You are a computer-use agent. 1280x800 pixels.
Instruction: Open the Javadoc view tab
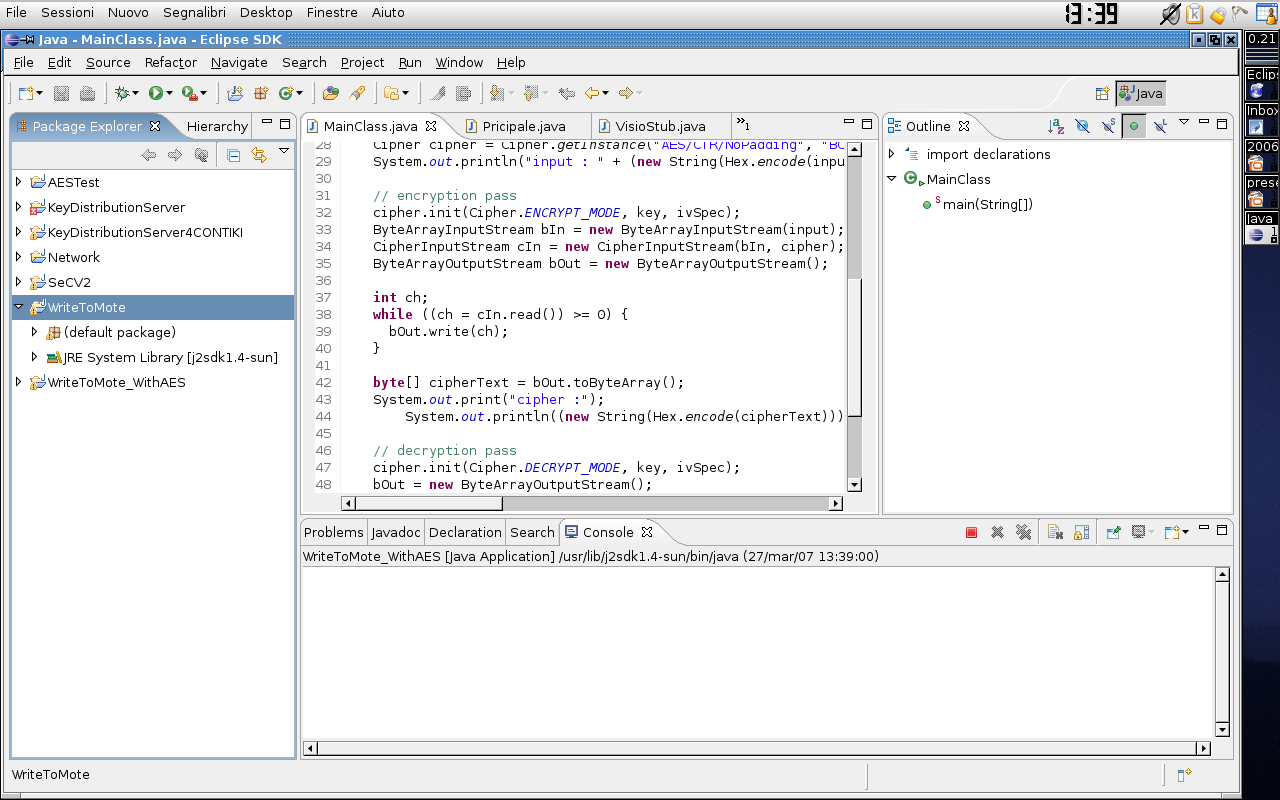click(x=396, y=532)
